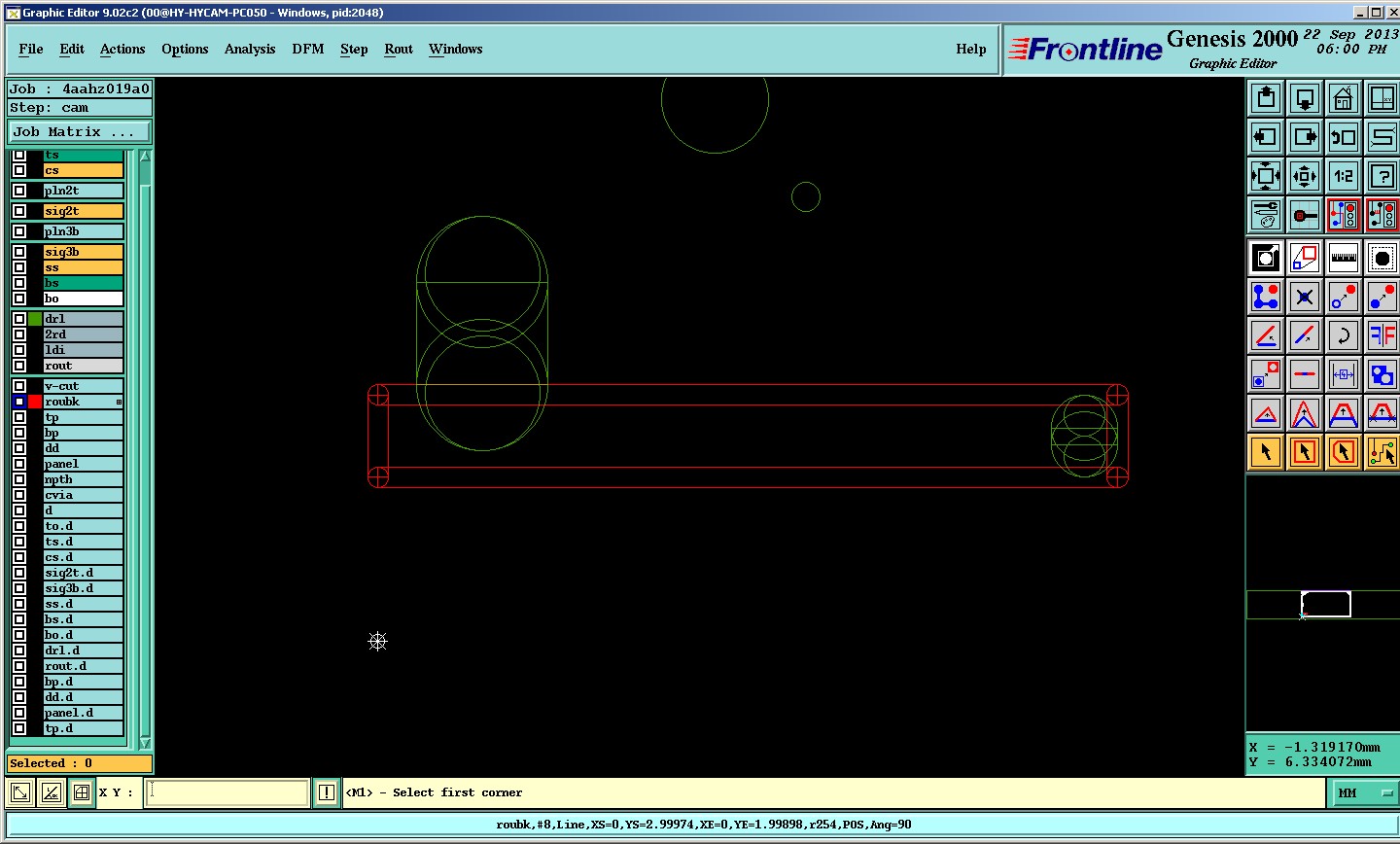The width and height of the screenshot is (1400, 844).
Task: Toggle the roubk layer checkbox
Action: coord(19,402)
